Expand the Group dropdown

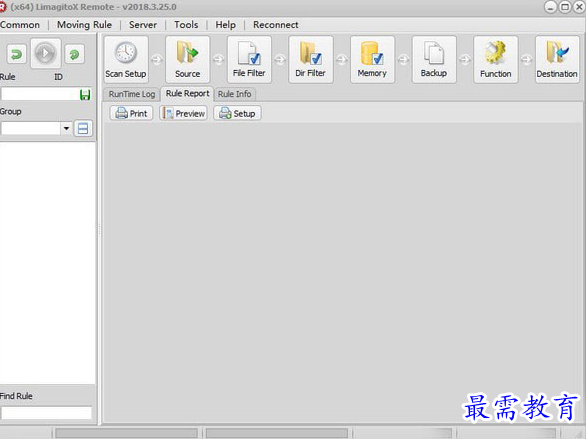(x=66, y=129)
